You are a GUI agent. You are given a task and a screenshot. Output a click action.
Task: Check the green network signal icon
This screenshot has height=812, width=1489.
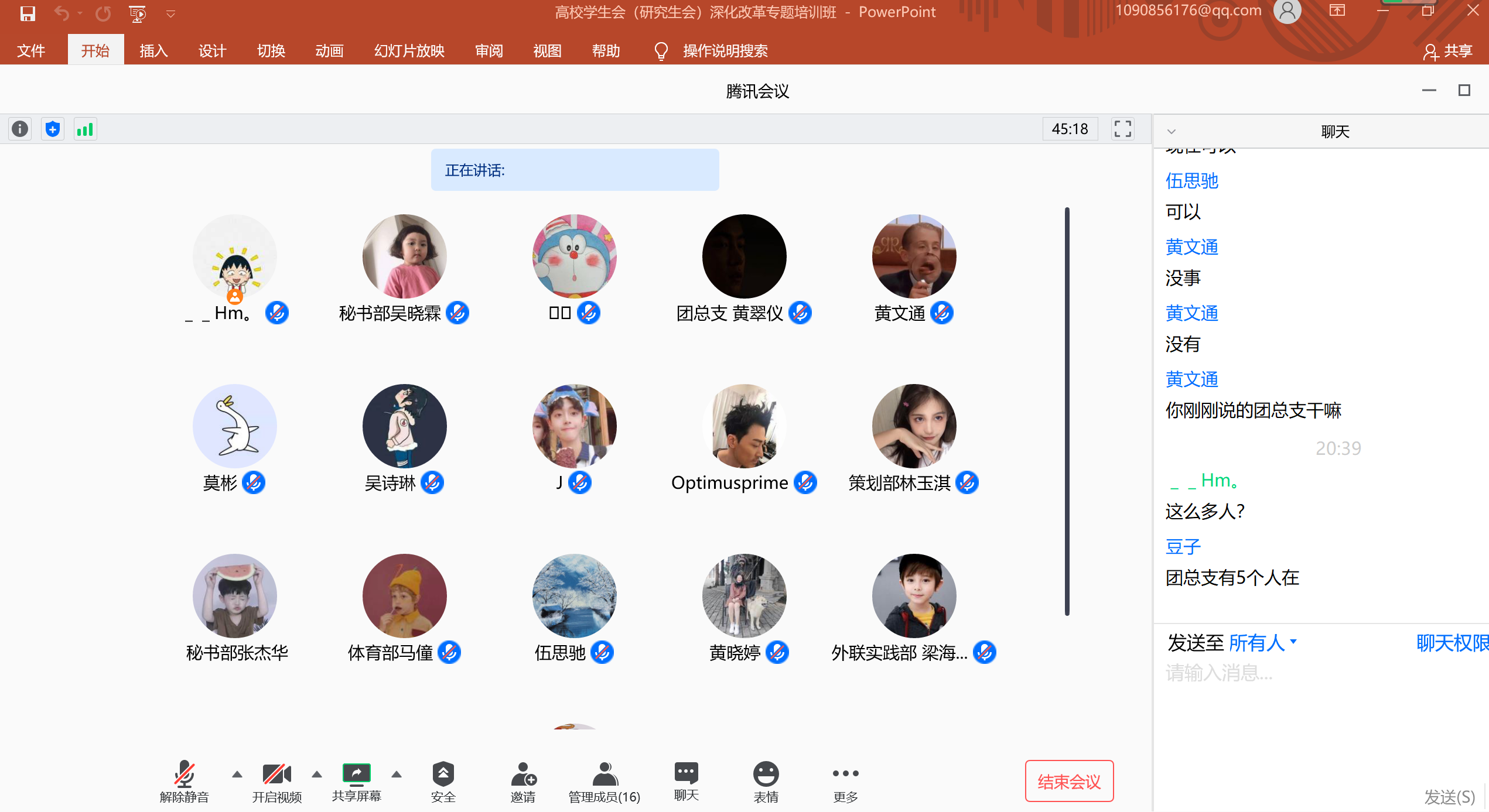click(86, 129)
